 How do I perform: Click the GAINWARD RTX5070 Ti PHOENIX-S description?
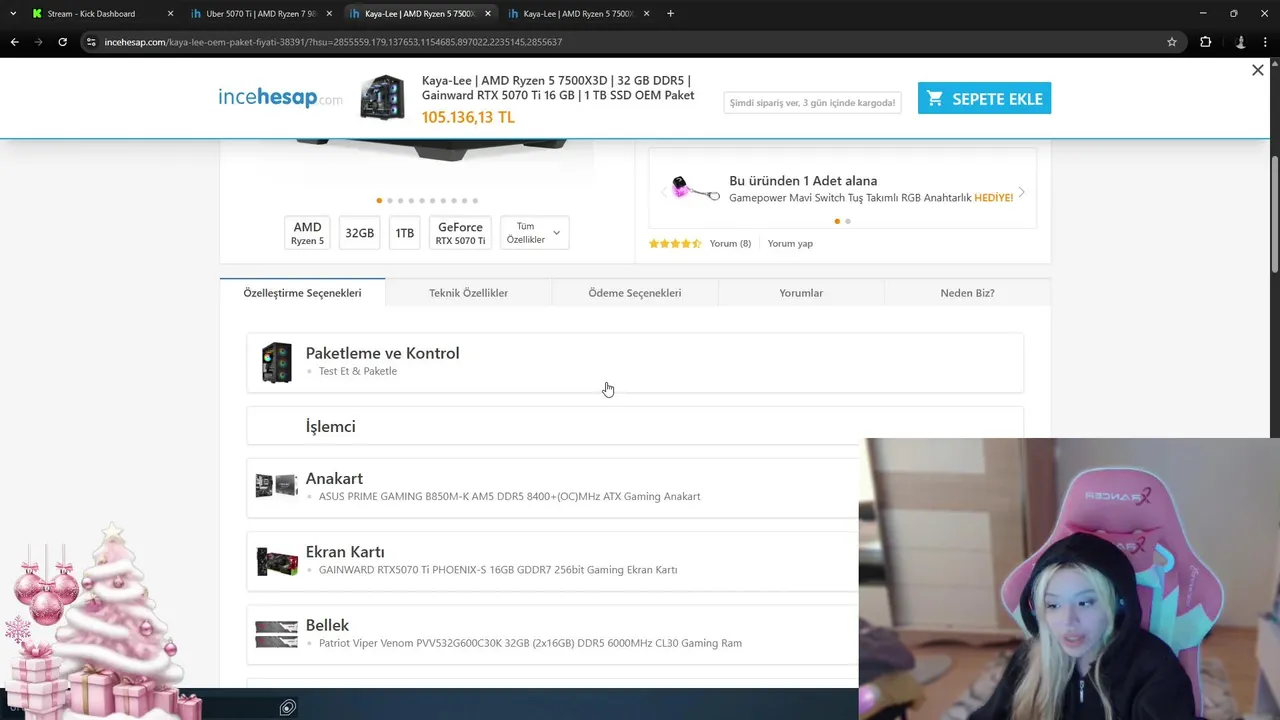tap(498, 570)
